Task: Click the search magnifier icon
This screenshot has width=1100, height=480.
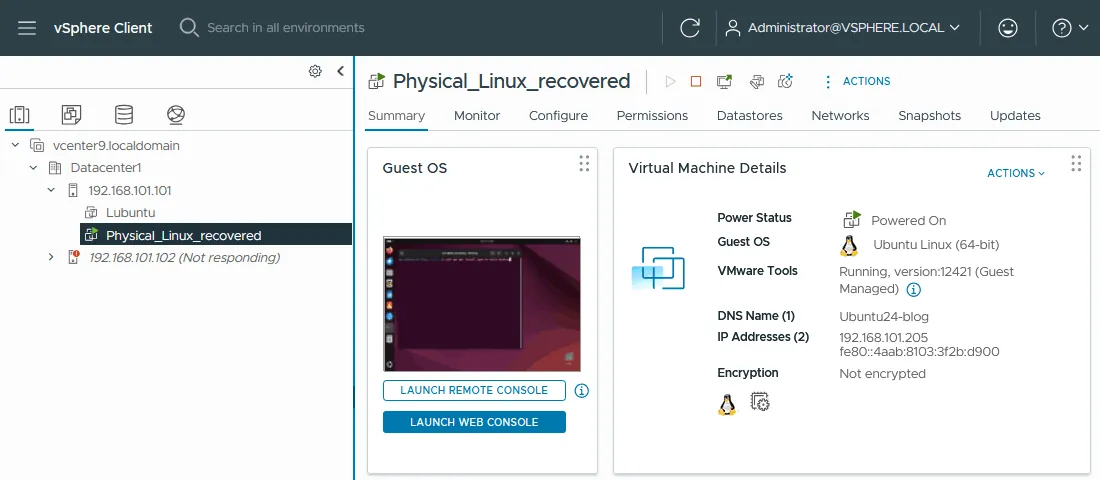Action: pyautogui.click(x=189, y=28)
